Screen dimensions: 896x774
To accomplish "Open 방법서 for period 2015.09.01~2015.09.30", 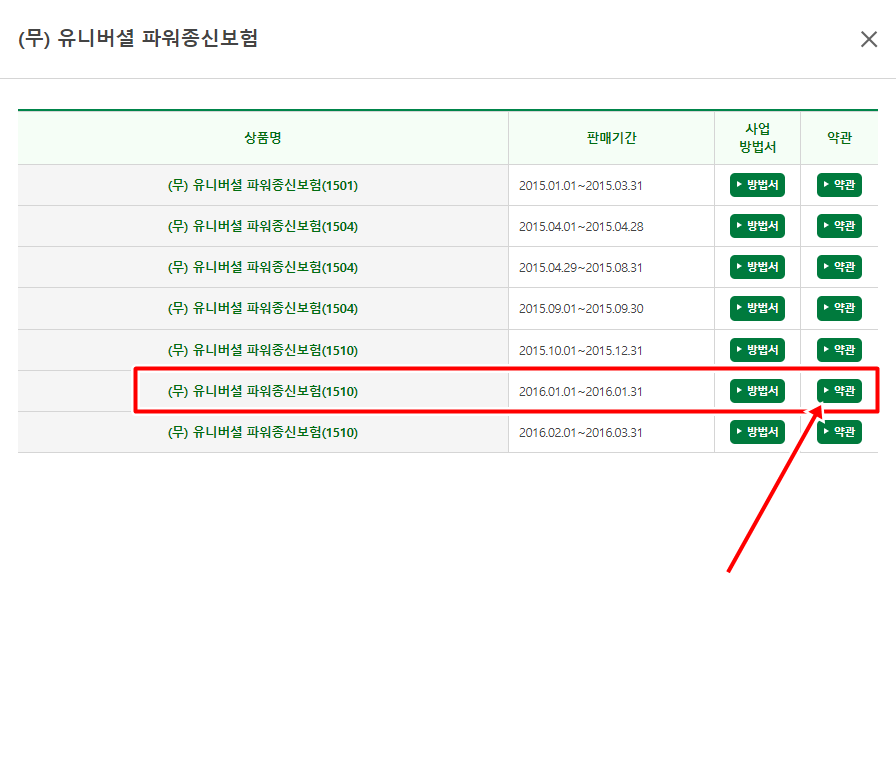I will click(x=757, y=308).
